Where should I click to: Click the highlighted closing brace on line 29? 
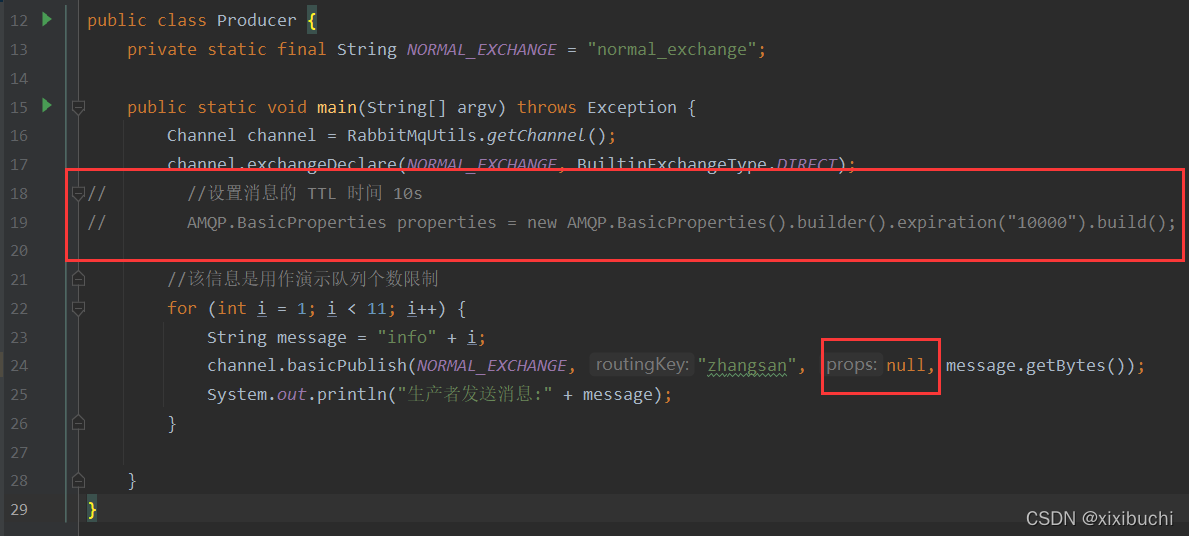[92, 509]
